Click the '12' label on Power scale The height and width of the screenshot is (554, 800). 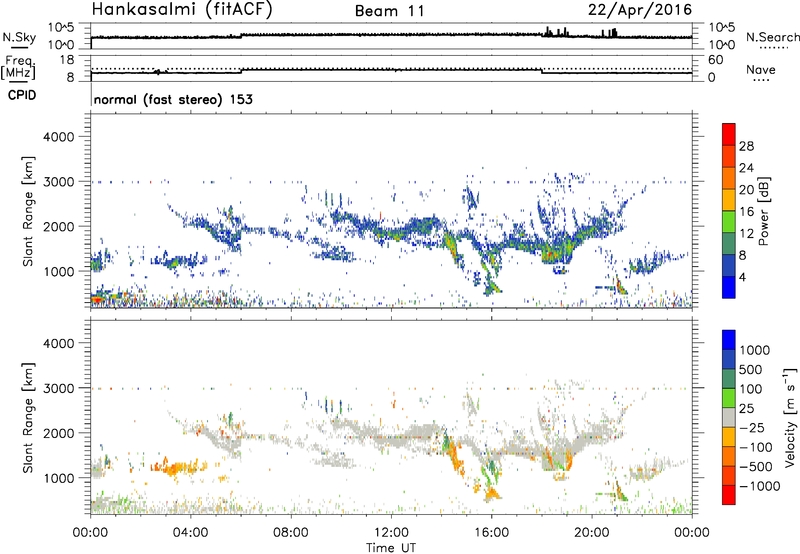tap(746, 234)
